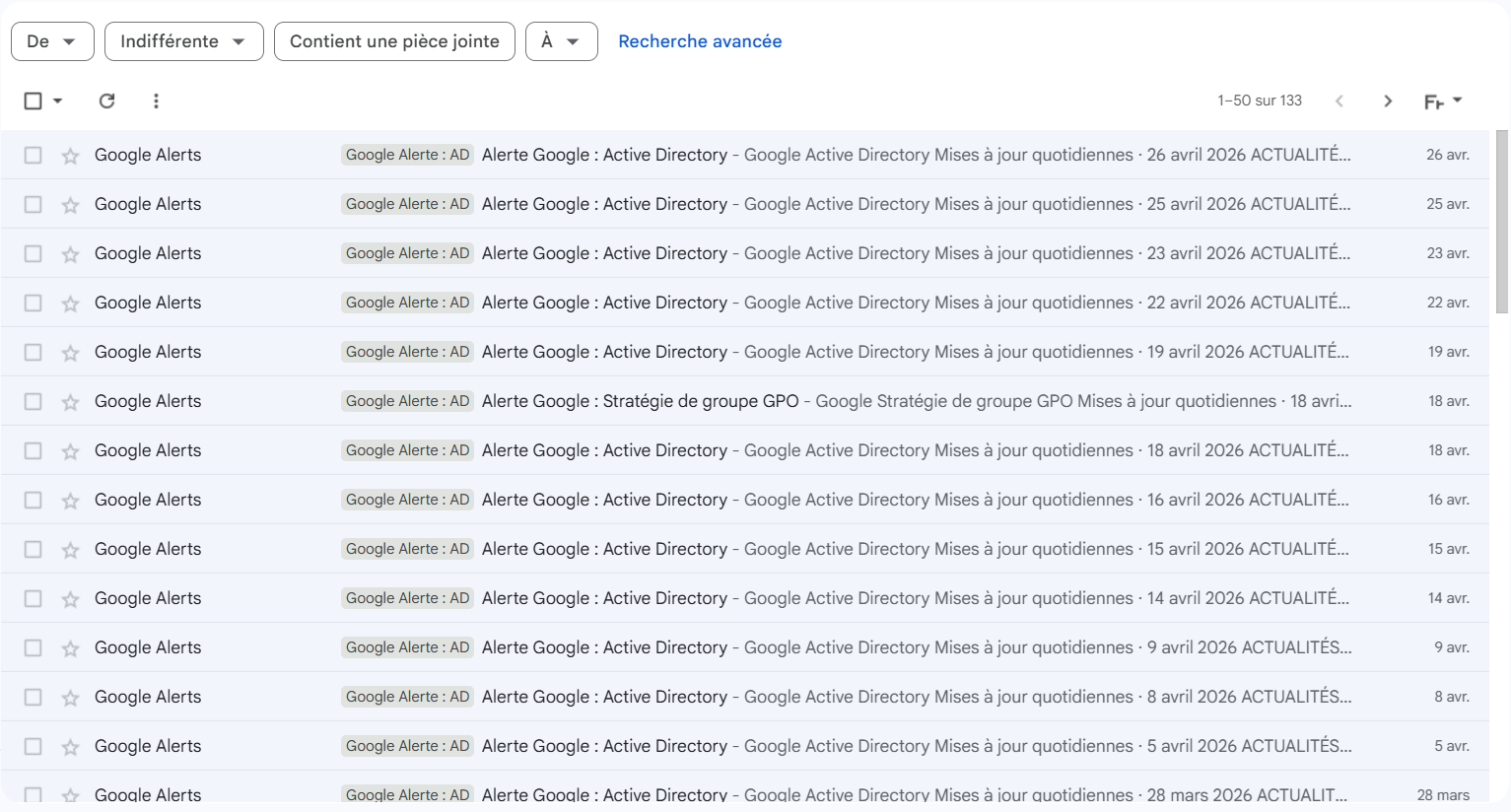Open the De sender filter dropdown

(52, 41)
